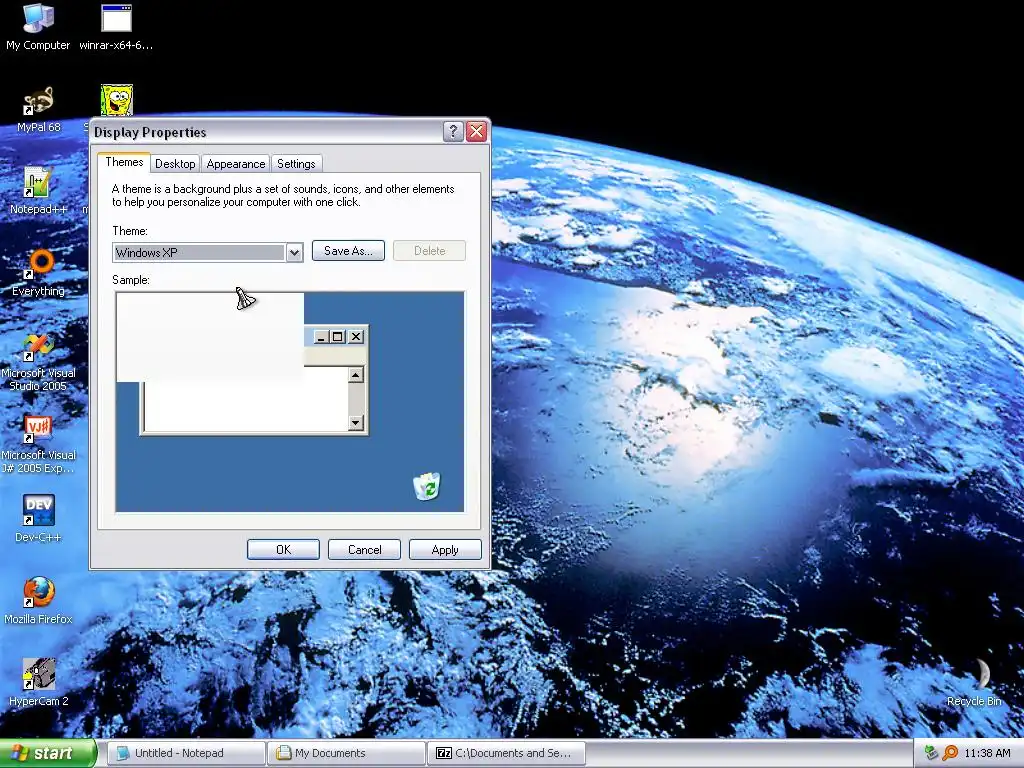The height and width of the screenshot is (768, 1024).
Task: Launch Dev-C++ desktop shortcut
Action: (38, 519)
